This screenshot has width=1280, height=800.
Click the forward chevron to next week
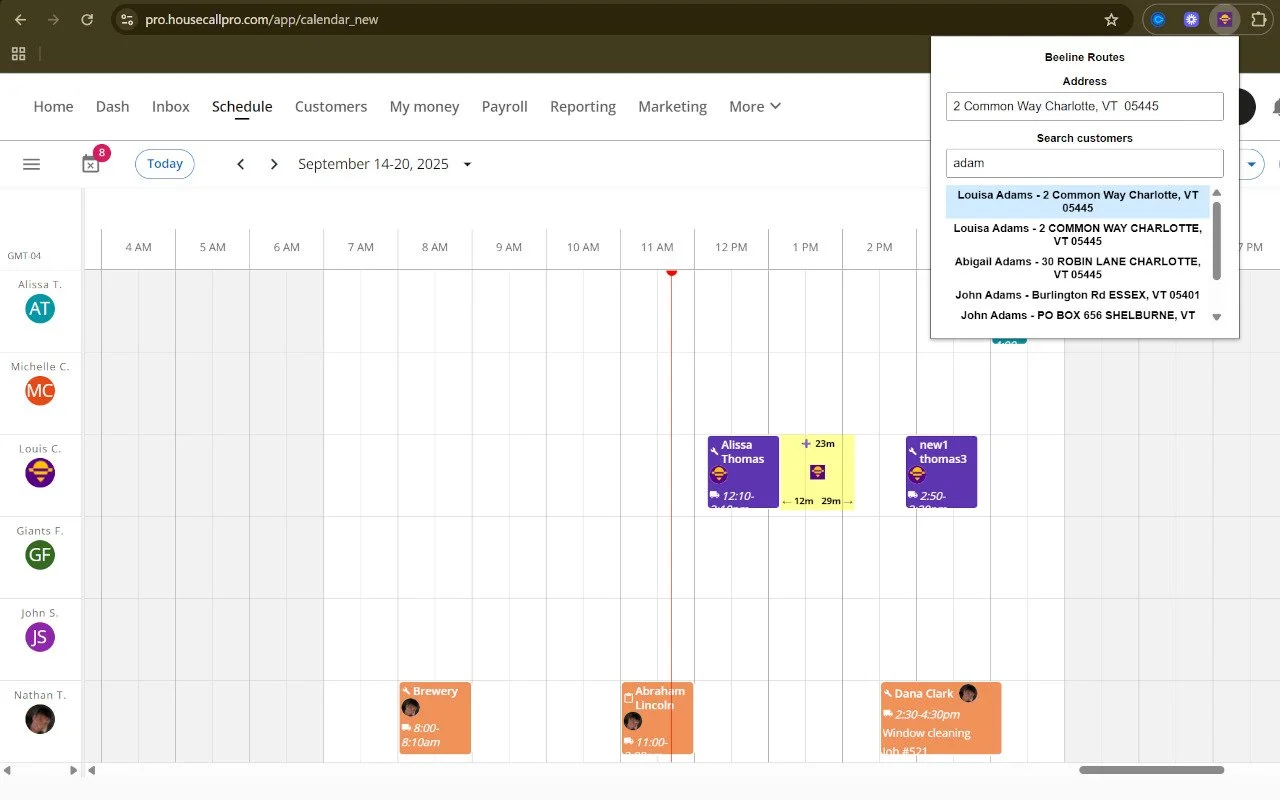[274, 163]
